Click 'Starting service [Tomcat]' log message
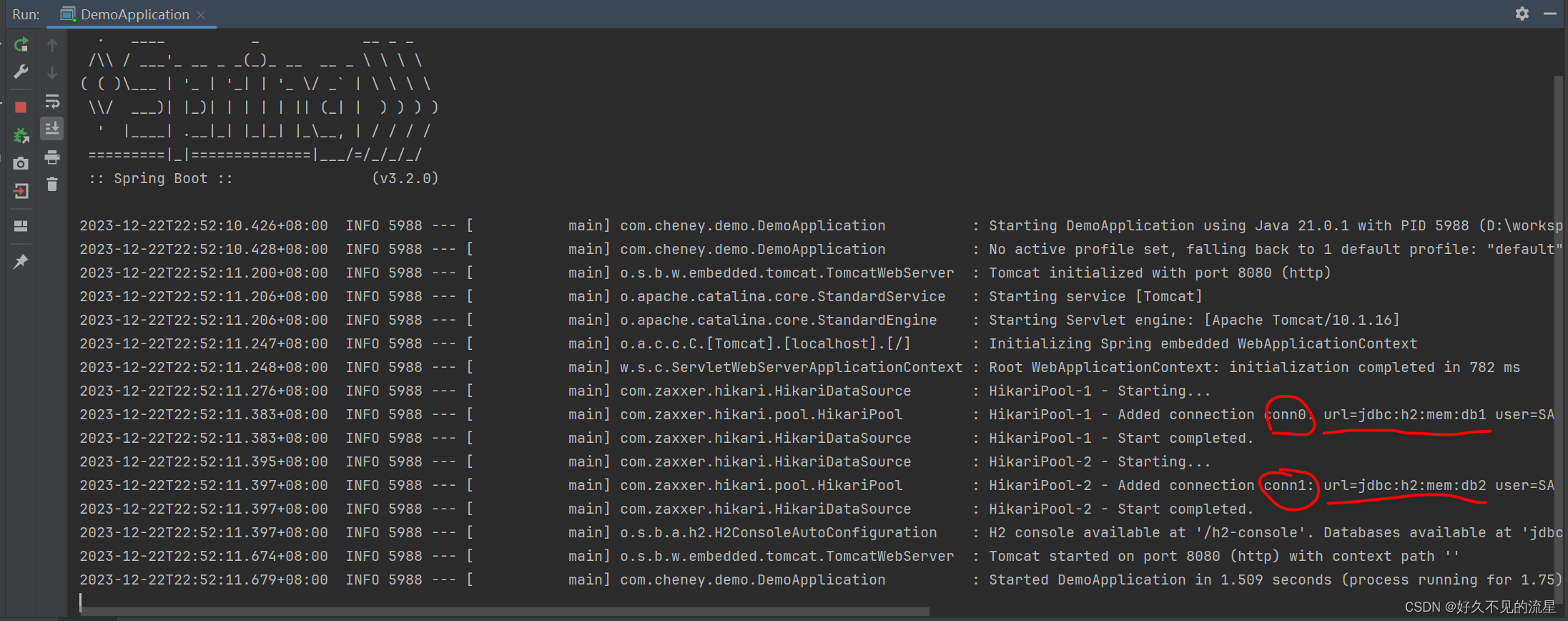 (x=1095, y=296)
